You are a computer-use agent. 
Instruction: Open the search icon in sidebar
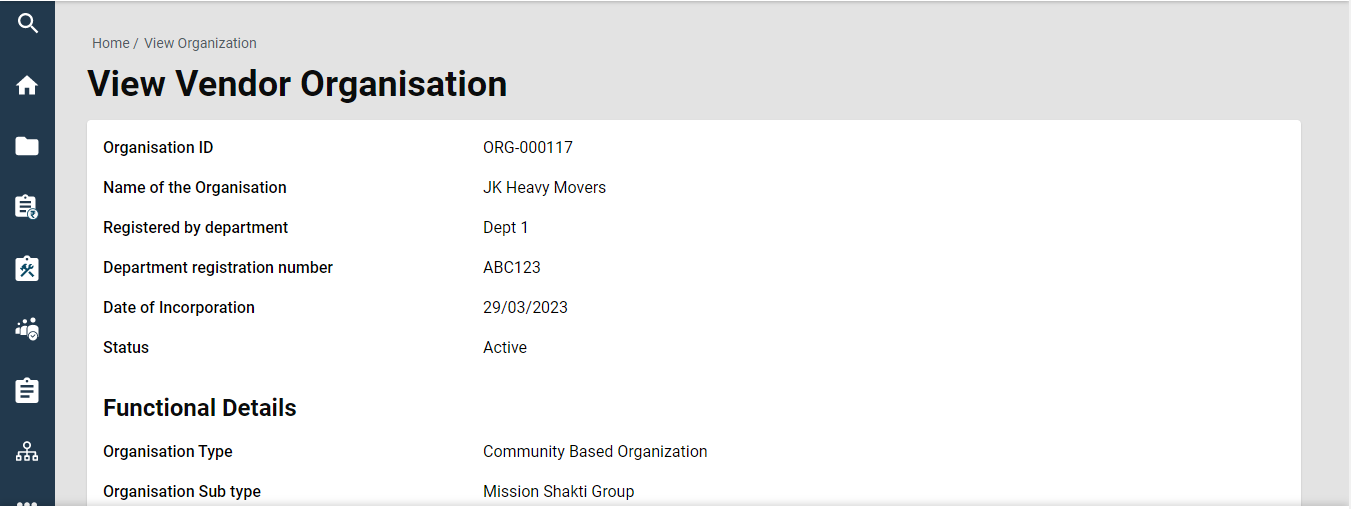point(27,23)
